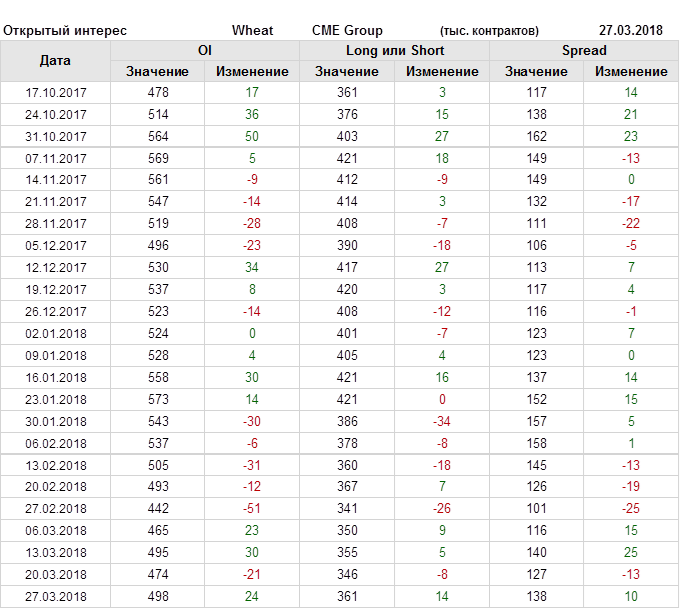Image resolution: width=680 pixels, height=609 pixels.
Task: Click the "(тыс. контрактов)" units label
Action: pos(489,31)
